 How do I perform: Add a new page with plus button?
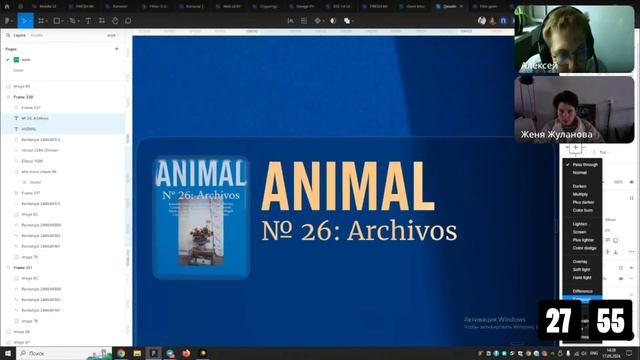[117, 49]
